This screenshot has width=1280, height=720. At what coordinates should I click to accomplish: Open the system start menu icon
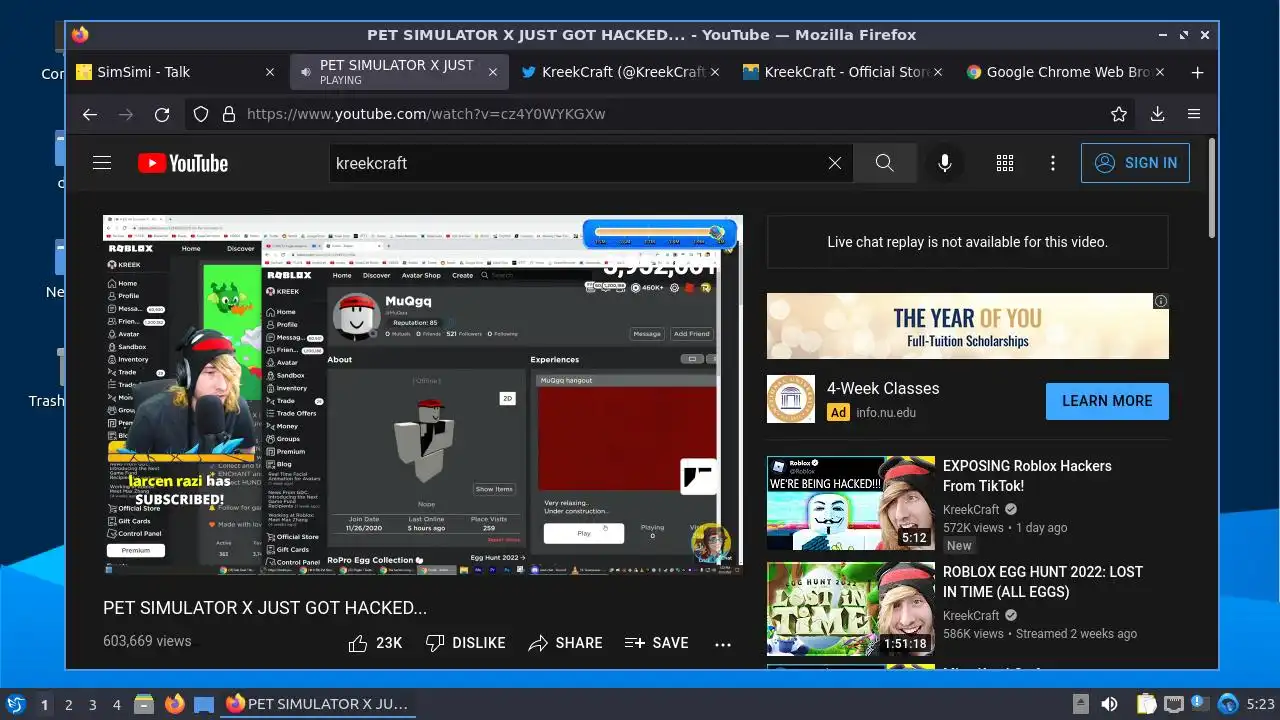point(15,704)
